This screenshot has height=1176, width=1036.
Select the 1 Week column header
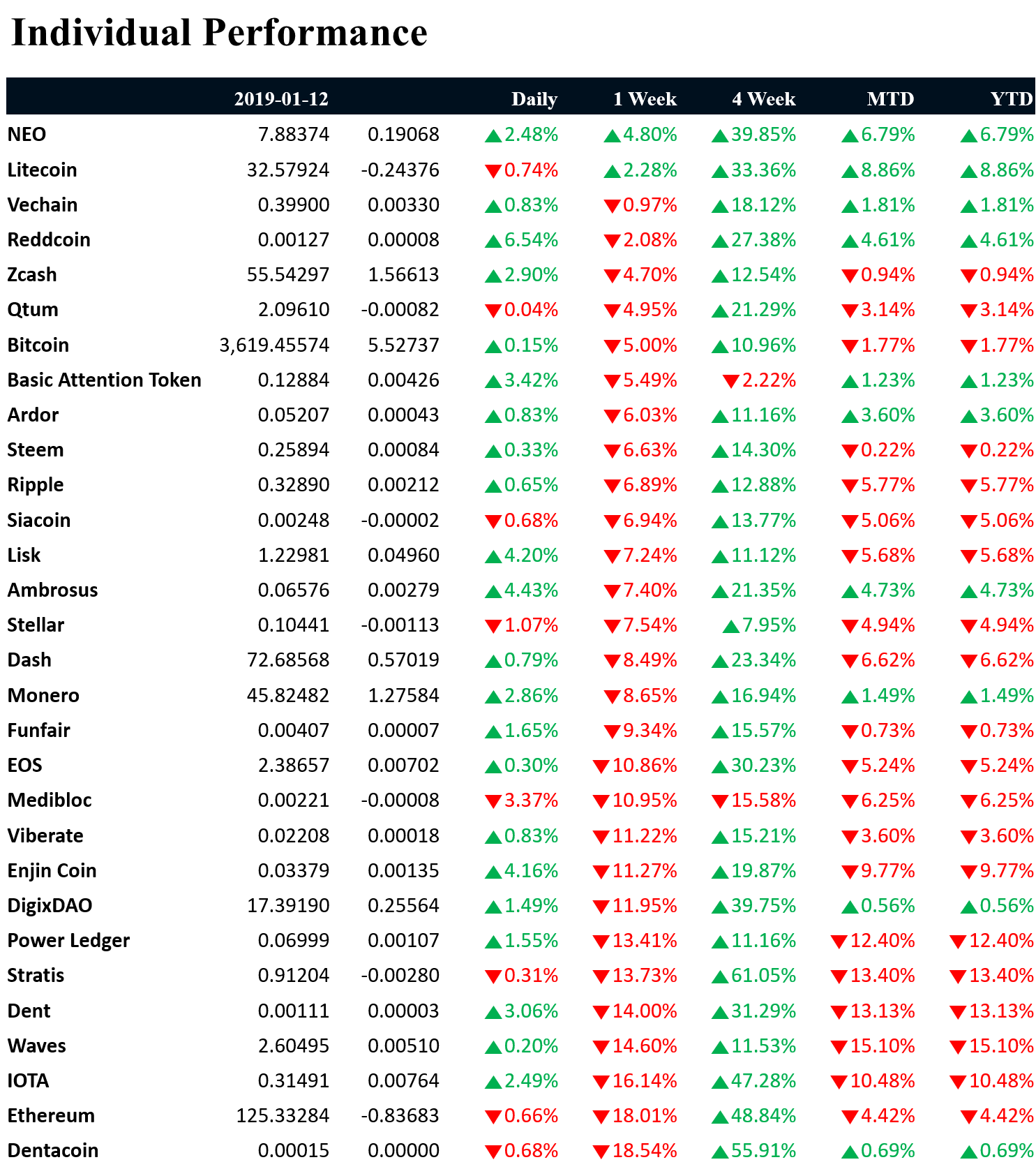pyautogui.click(x=645, y=99)
